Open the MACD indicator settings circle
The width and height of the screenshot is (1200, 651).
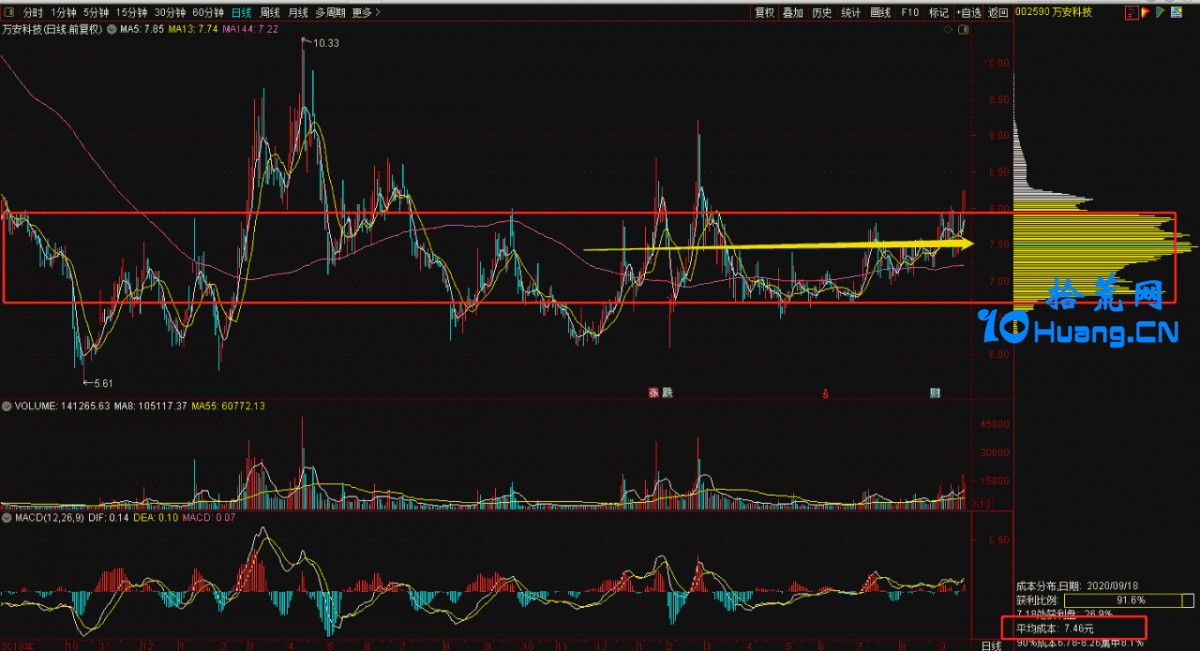click(7, 518)
